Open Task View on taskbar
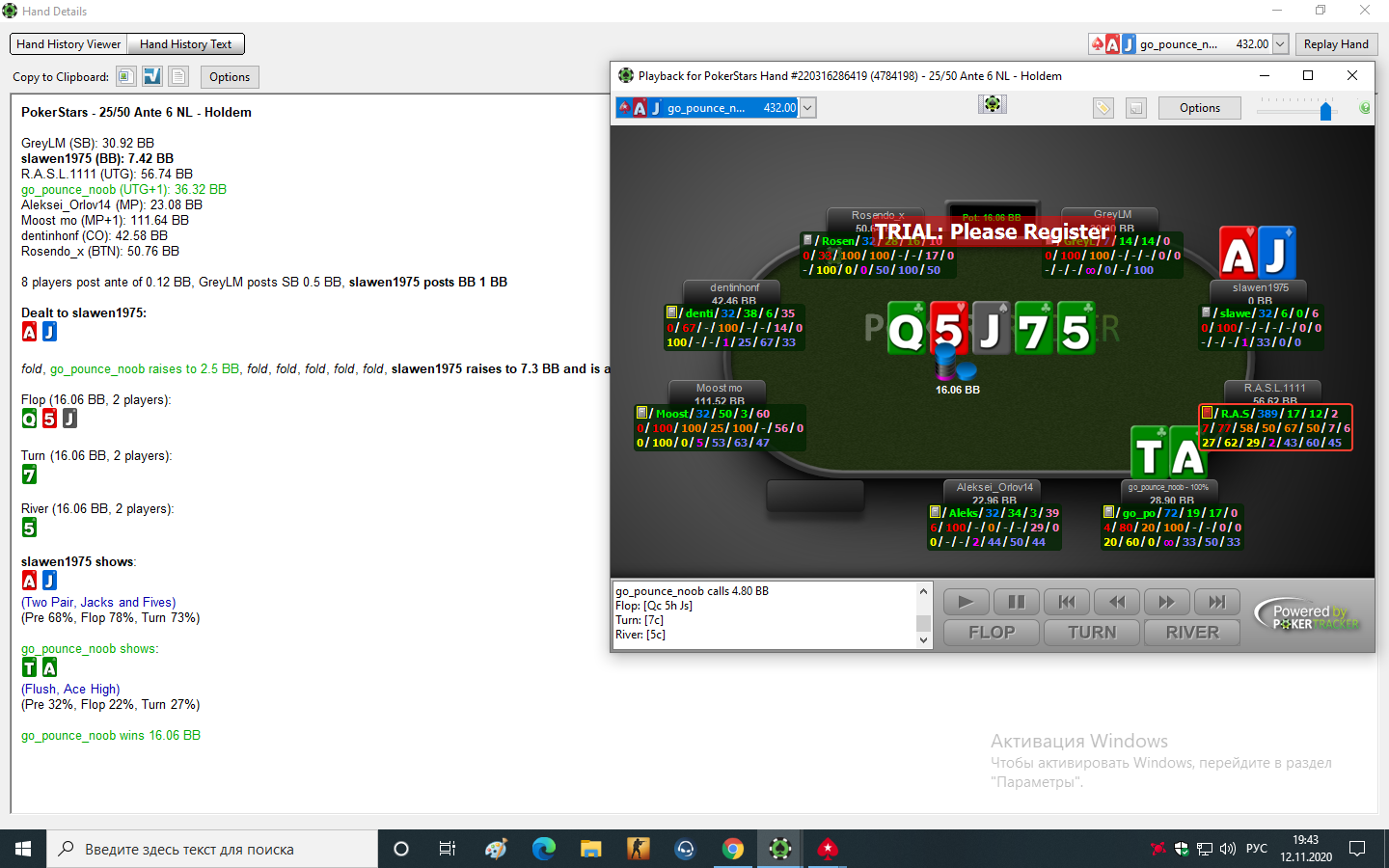This screenshot has height=868, width=1389. 448,849
